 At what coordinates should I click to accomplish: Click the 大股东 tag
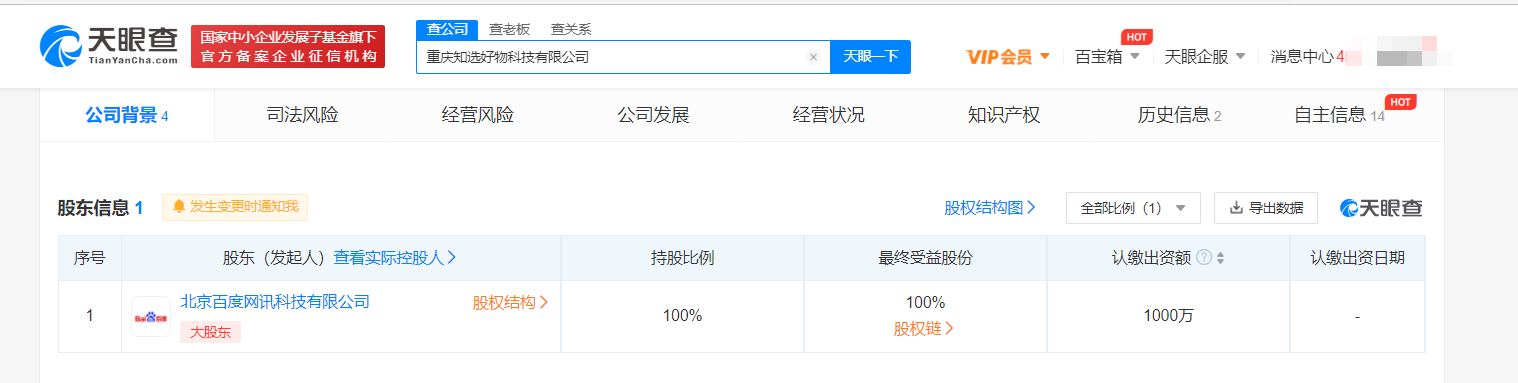coord(210,332)
